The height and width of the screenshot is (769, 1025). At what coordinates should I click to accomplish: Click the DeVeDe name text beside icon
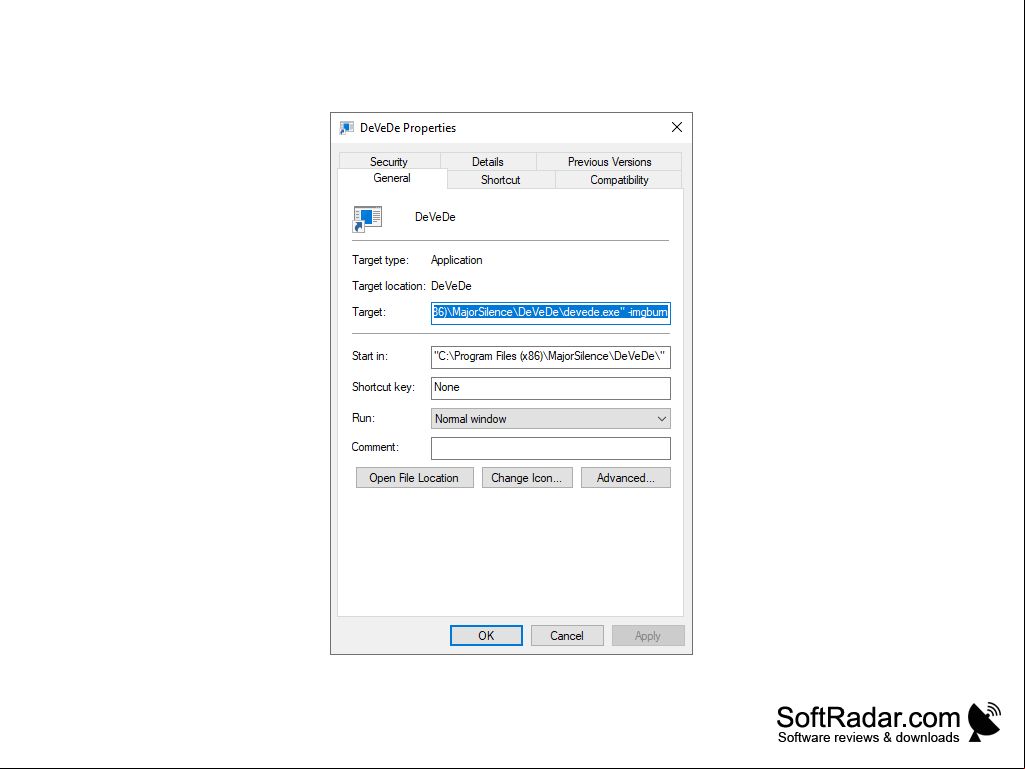point(435,217)
